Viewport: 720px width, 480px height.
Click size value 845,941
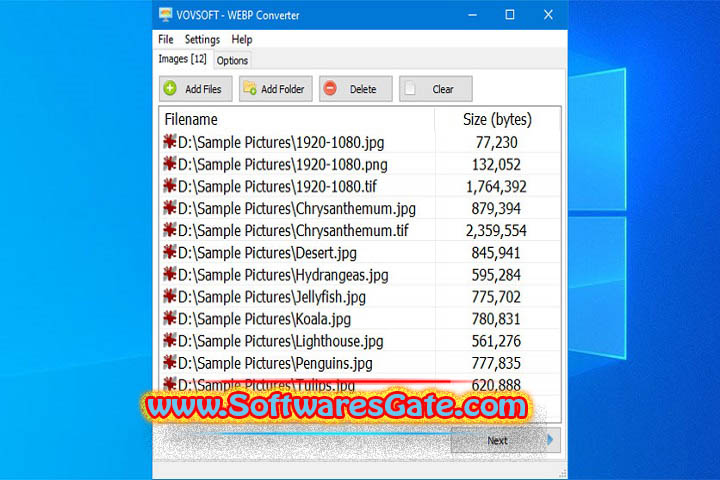coord(496,253)
